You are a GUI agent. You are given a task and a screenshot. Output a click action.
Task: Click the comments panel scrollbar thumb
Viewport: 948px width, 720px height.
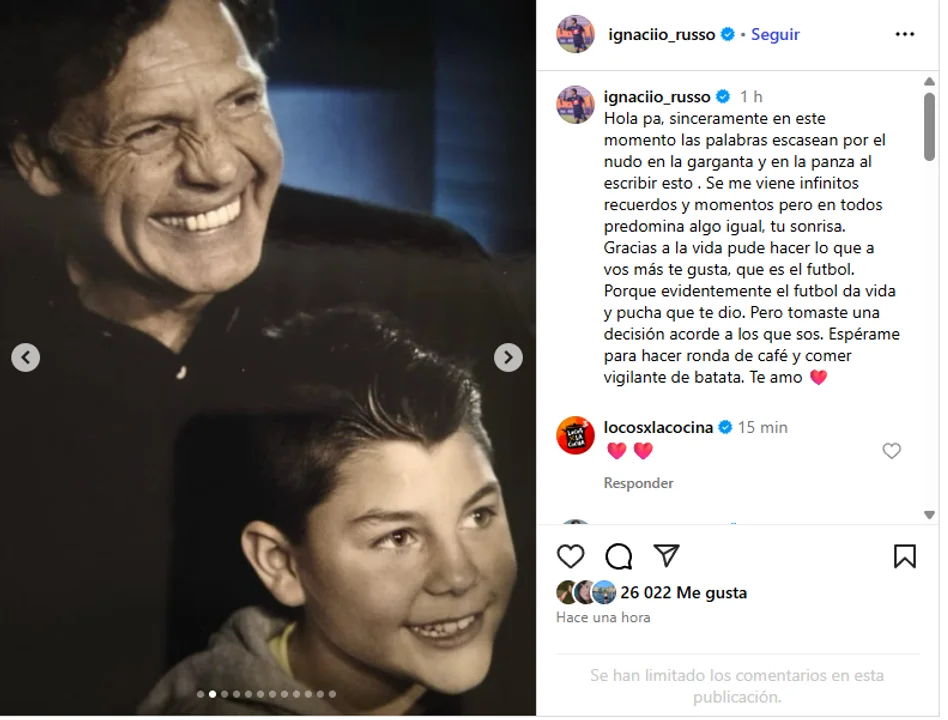point(929,127)
